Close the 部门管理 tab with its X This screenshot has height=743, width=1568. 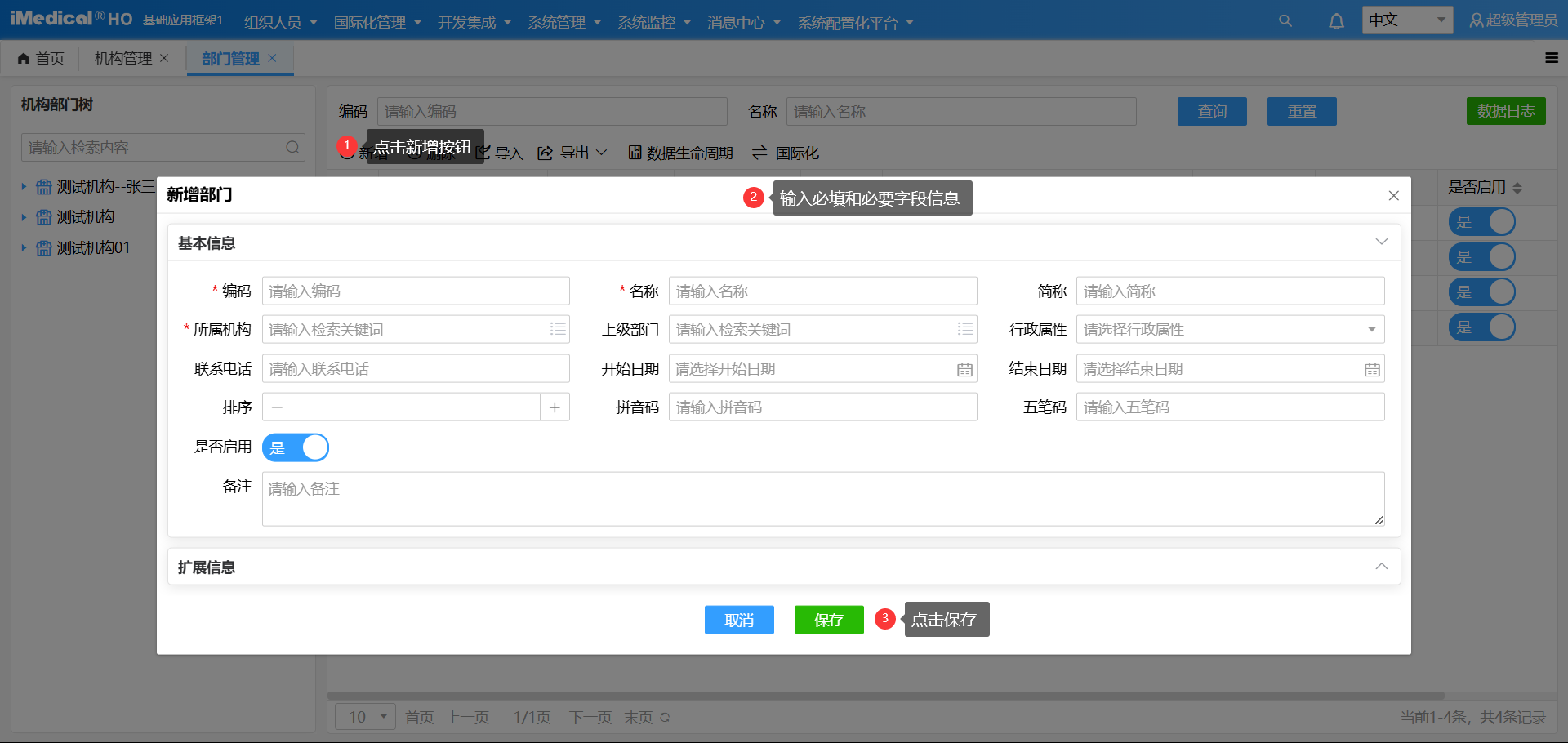point(272,58)
